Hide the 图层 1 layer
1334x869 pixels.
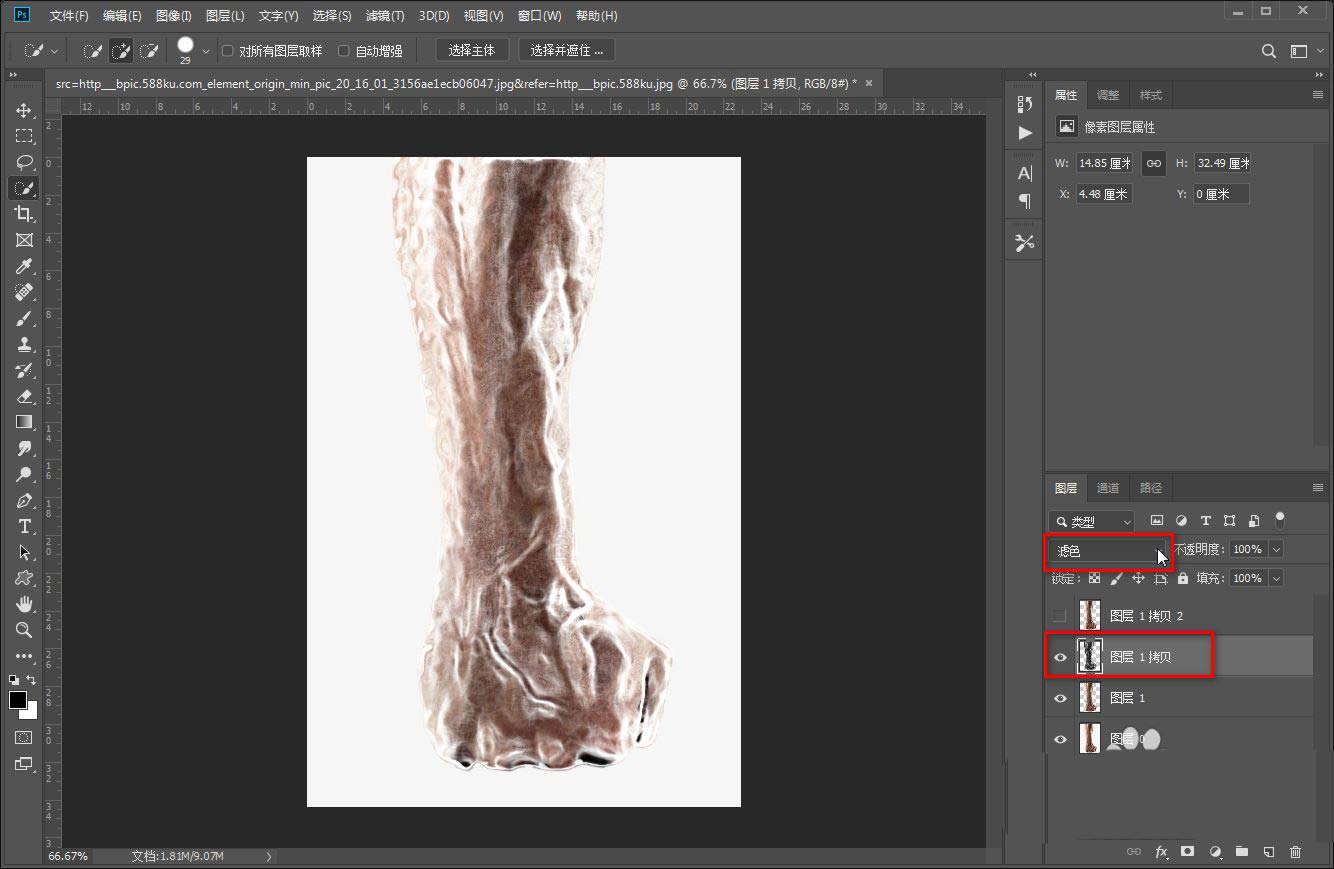(x=1060, y=698)
